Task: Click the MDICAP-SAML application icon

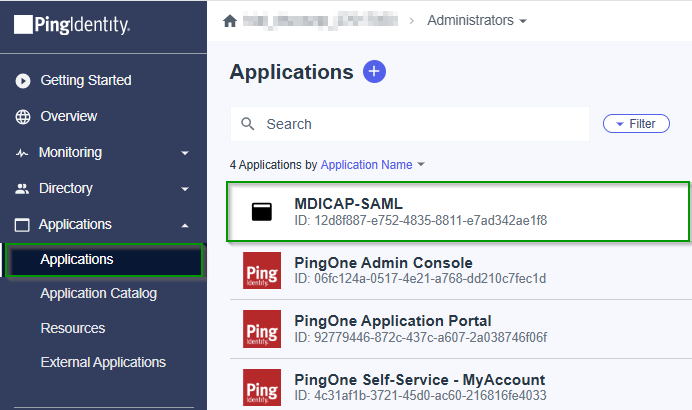Action: (x=262, y=212)
